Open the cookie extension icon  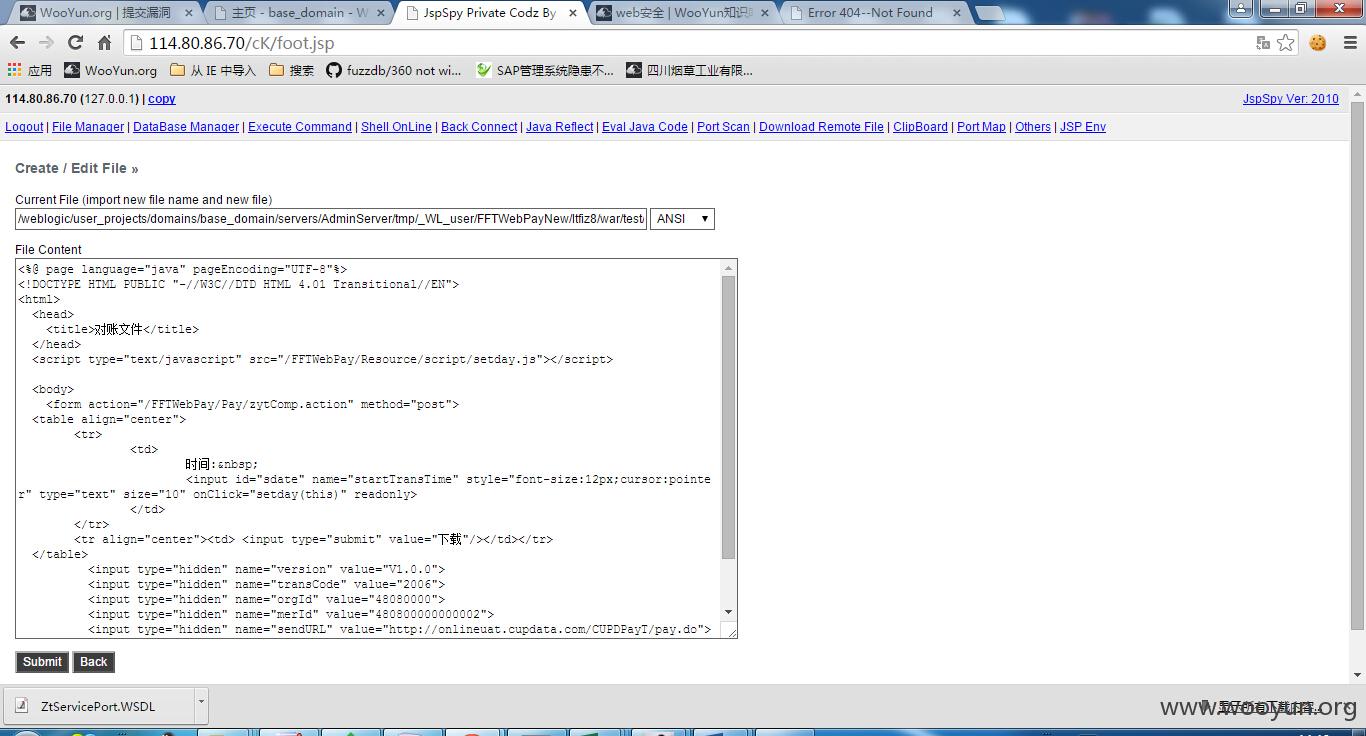[x=1318, y=43]
